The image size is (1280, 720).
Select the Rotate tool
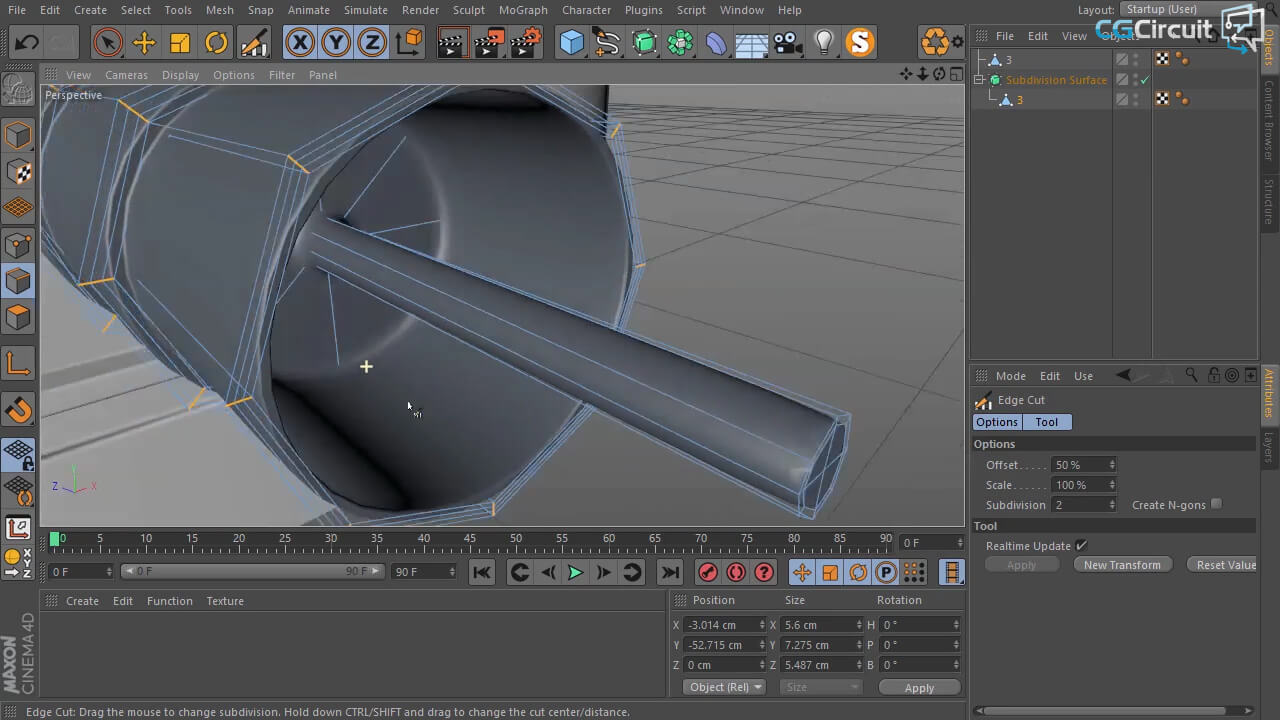(x=216, y=42)
